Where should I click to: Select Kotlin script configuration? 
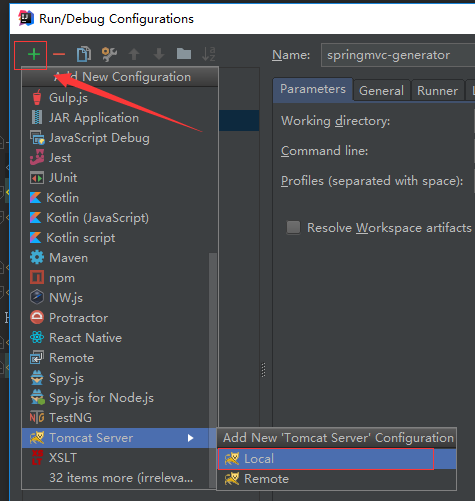tap(120, 238)
